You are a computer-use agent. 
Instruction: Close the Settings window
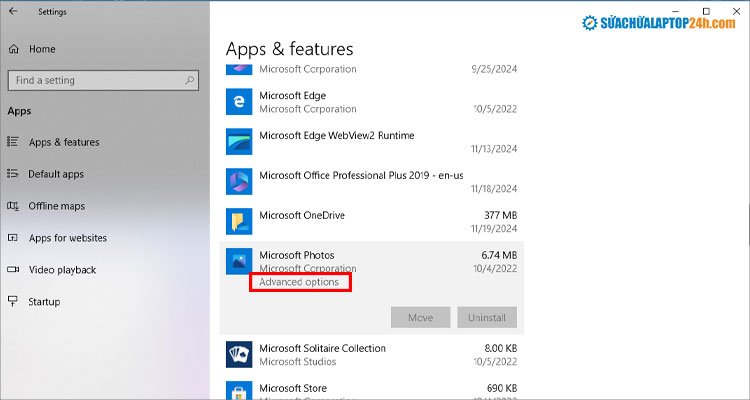737,11
